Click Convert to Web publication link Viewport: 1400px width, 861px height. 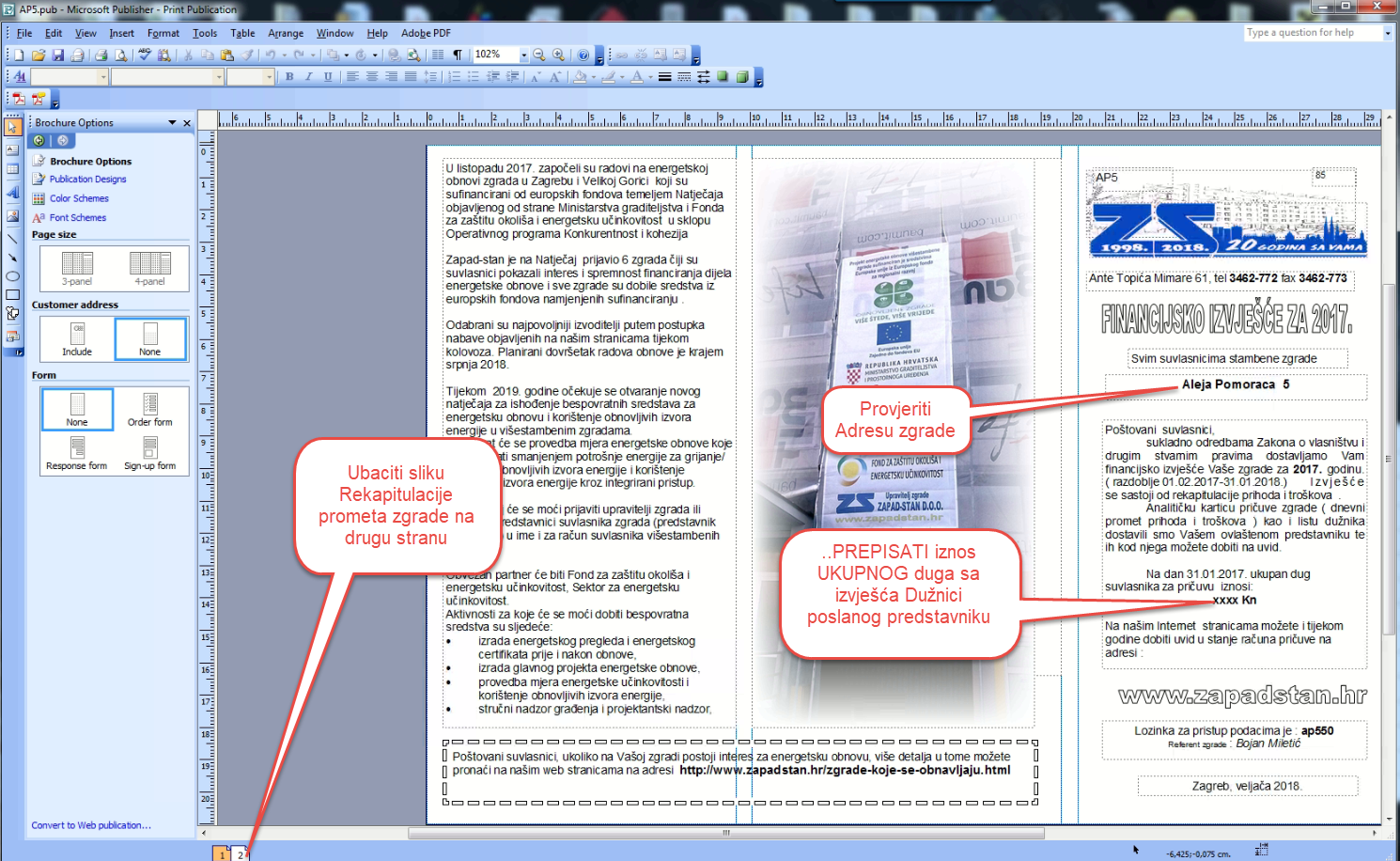pos(91,825)
